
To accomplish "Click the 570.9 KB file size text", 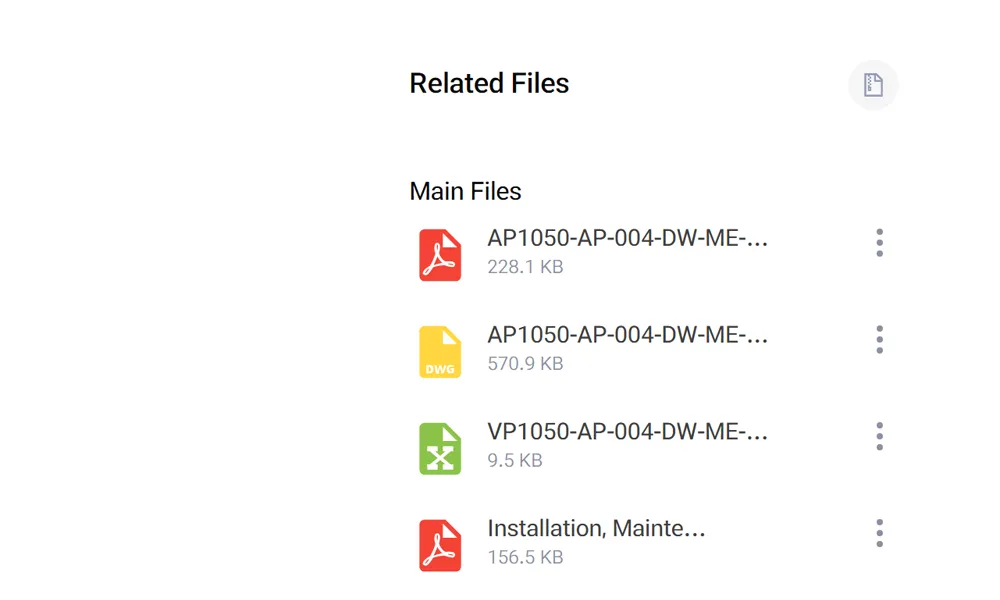I will tap(525, 365).
